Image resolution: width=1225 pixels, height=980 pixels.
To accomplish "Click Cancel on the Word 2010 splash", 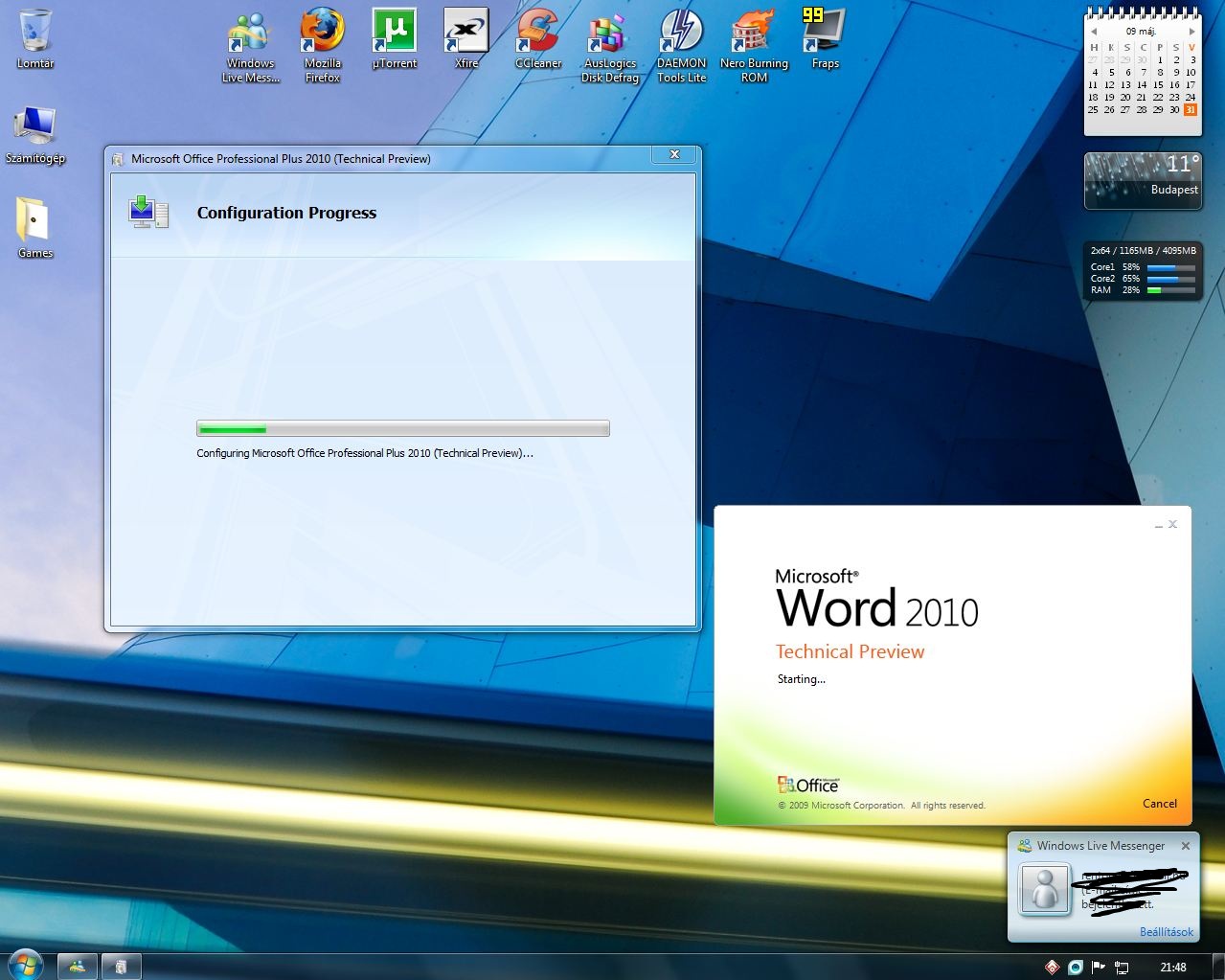I will [1160, 804].
